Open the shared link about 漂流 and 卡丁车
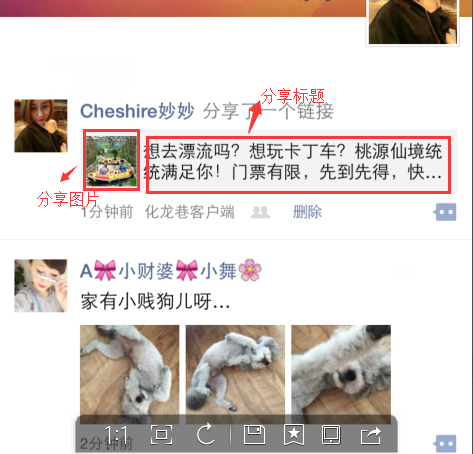The image size is (473, 454). point(293,161)
